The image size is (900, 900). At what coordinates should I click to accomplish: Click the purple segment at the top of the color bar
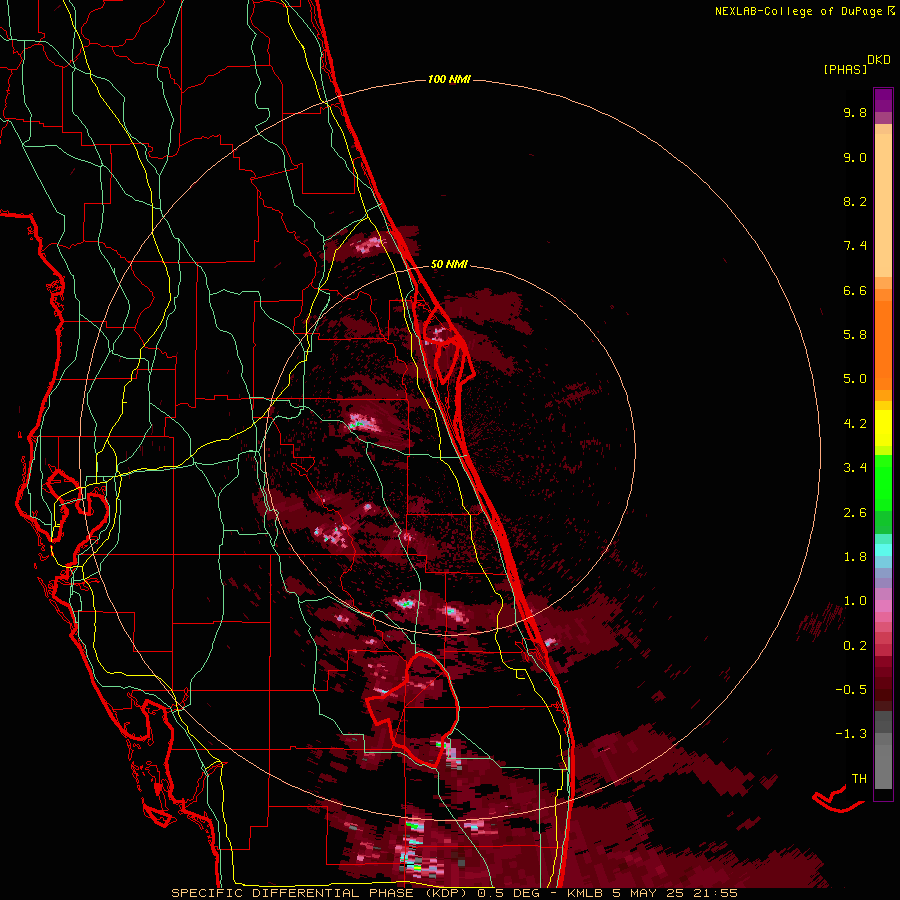coord(883,100)
